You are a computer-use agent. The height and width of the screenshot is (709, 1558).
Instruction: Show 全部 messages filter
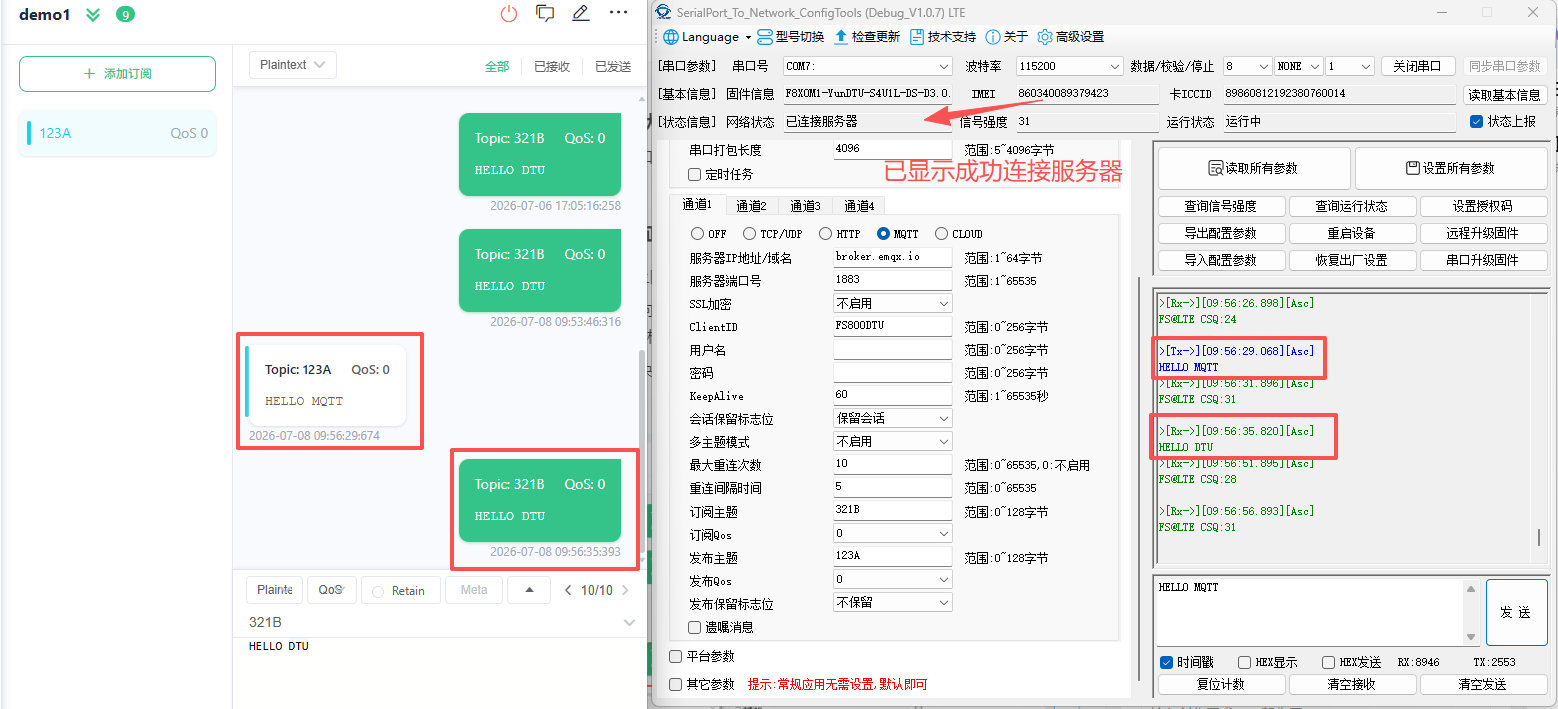coord(497,67)
